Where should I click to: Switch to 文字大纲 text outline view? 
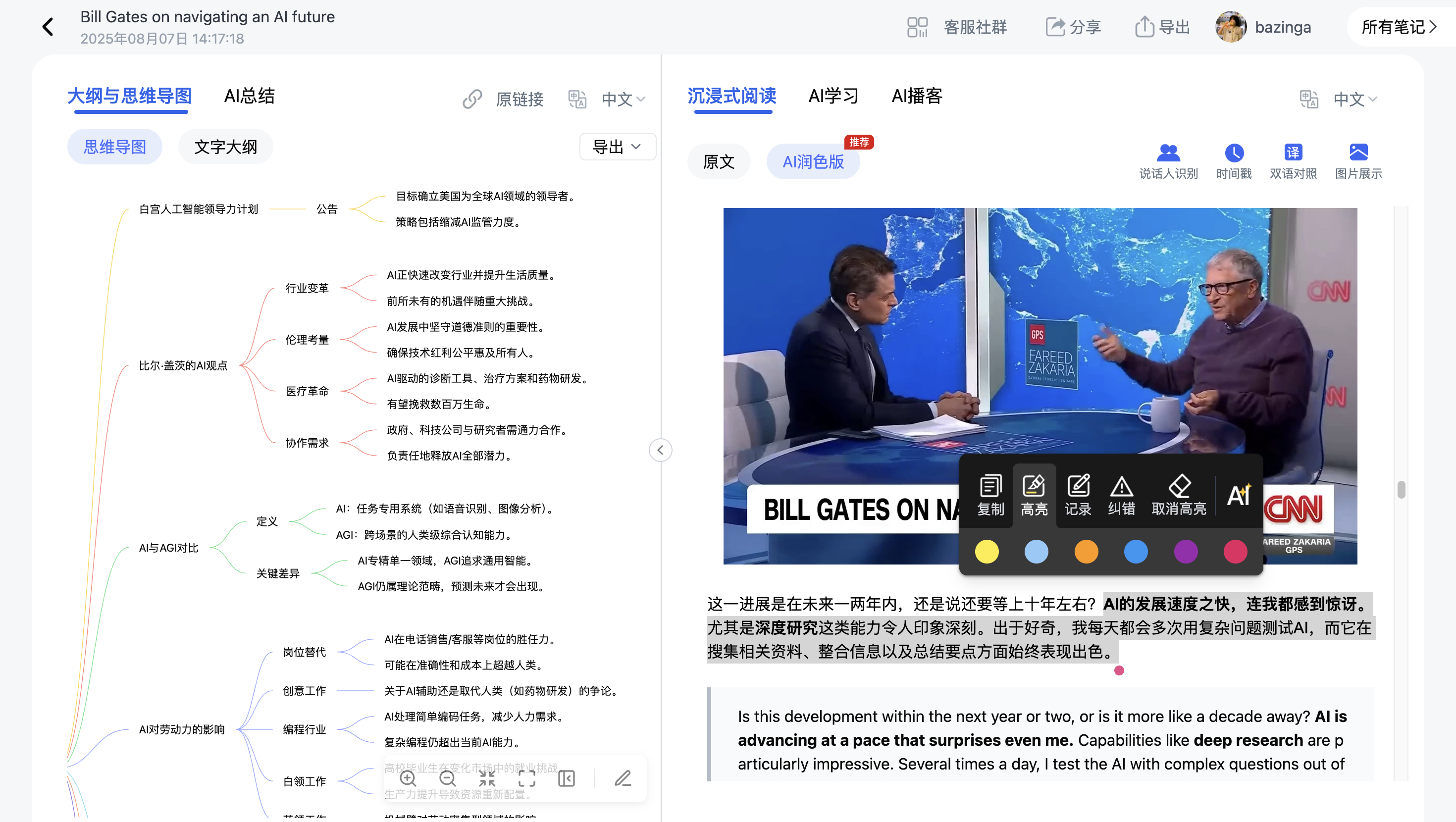225,147
